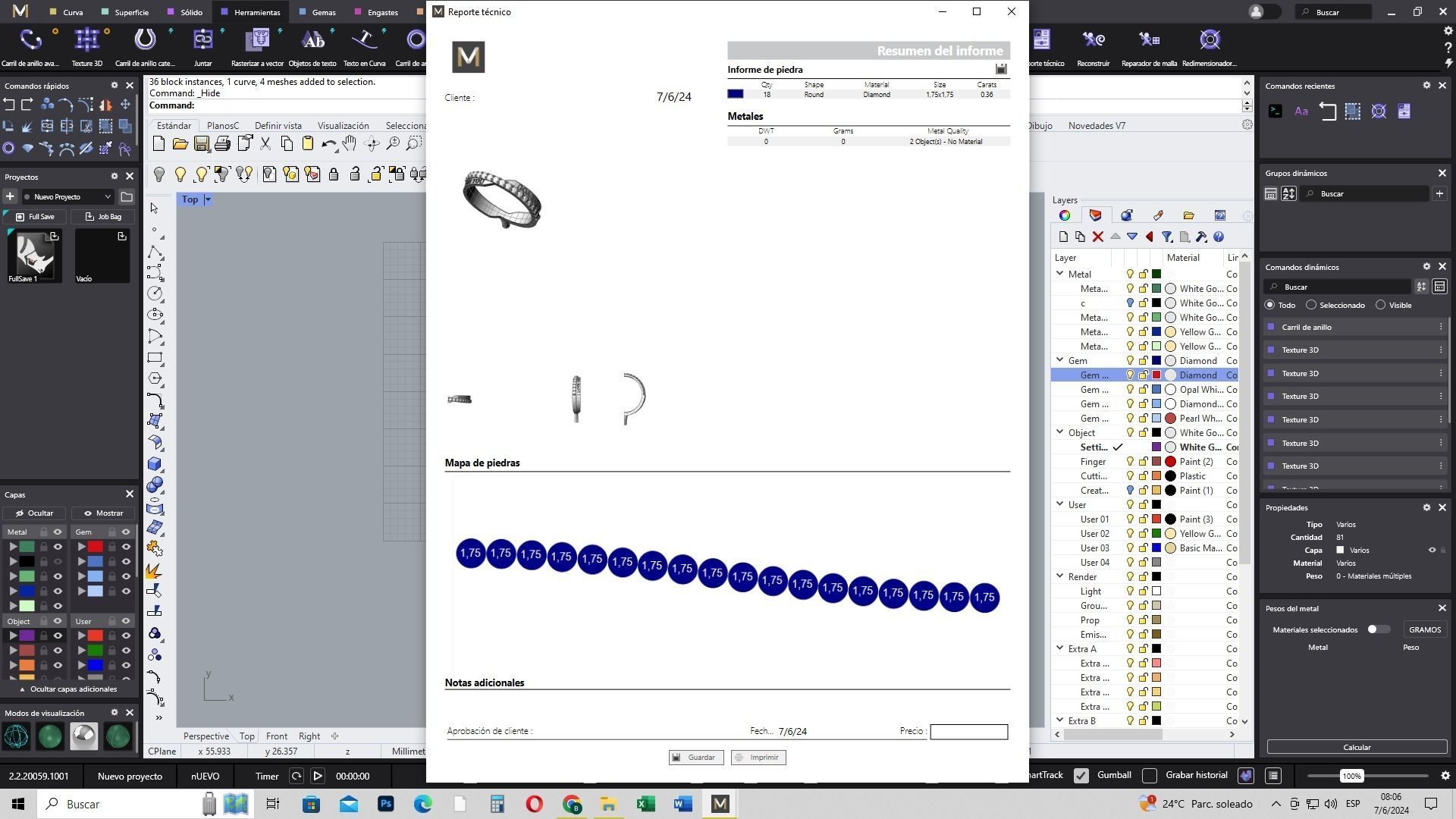Click the print icon in standard toolbar
The image size is (1456, 819).
point(222,144)
